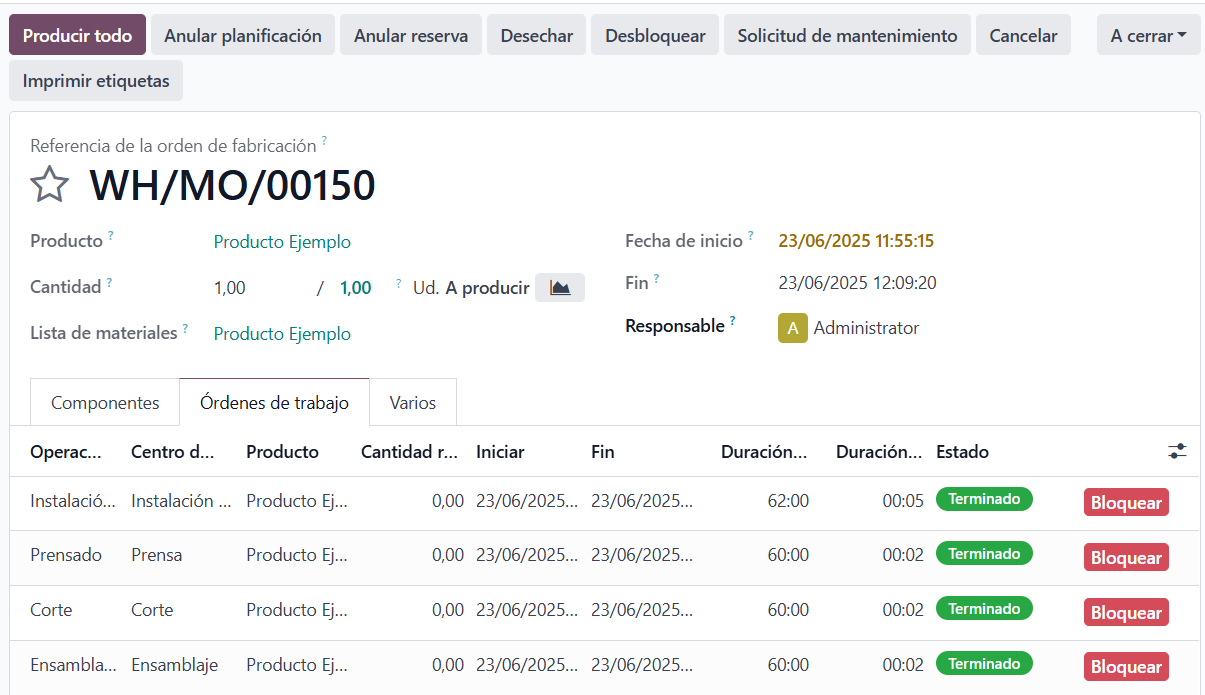The height and width of the screenshot is (695, 1205).
Task: Click the 00:05 real duration cell
Action: [903, 501]
